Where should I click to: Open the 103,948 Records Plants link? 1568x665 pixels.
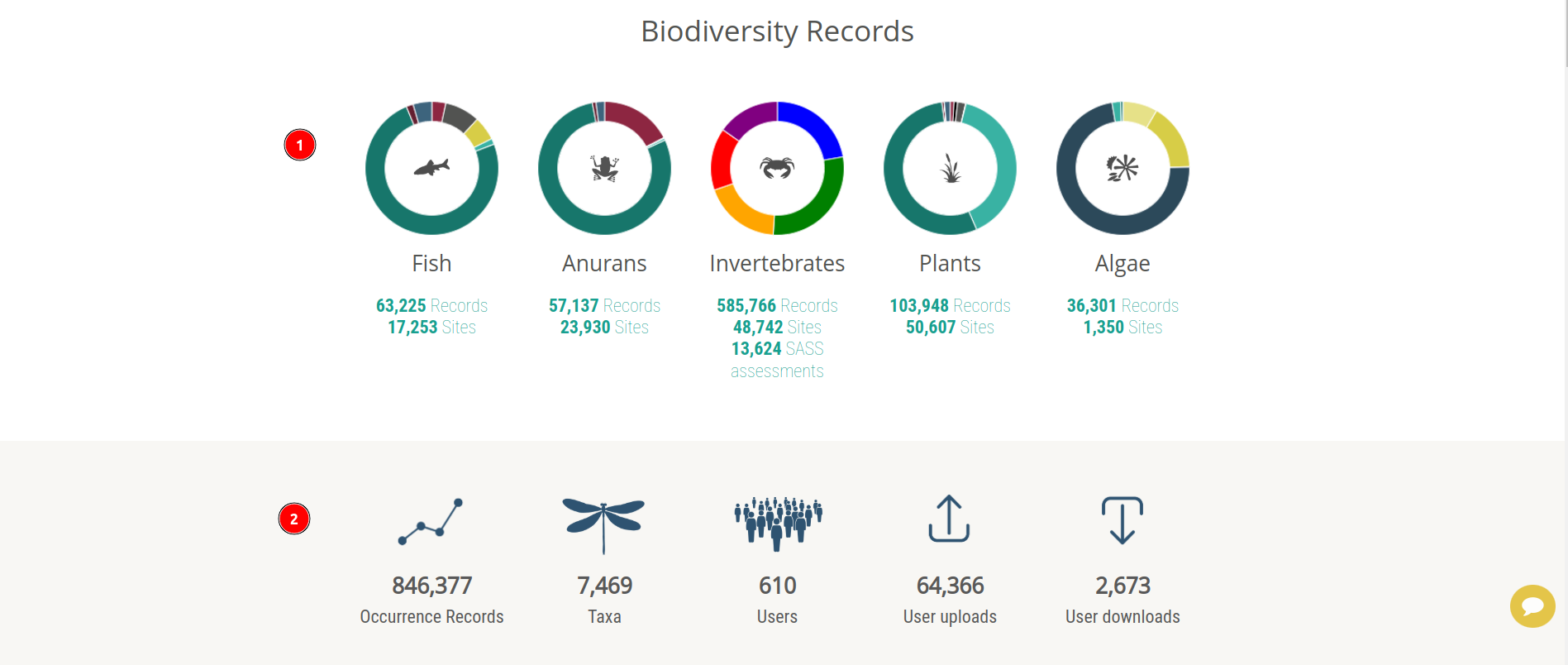point(950,305)
